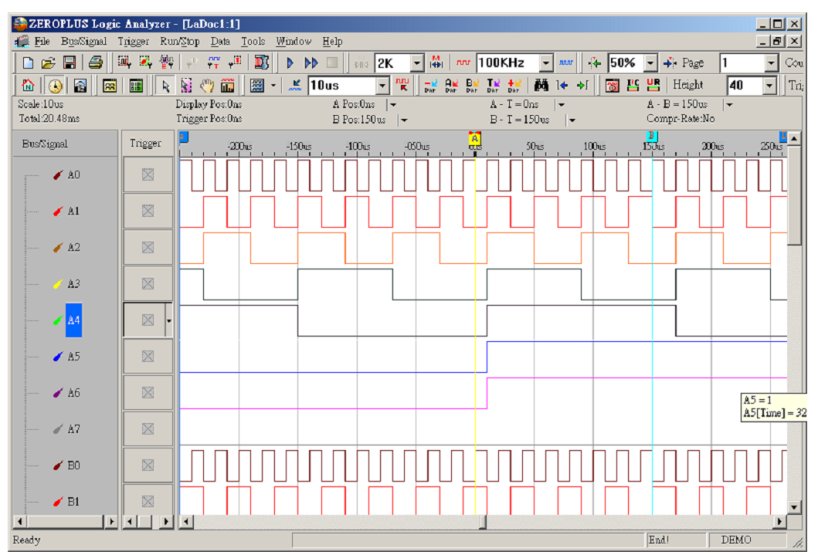Toggle trigger condition for A4
818x555 pixels.
tap(148, 320)
